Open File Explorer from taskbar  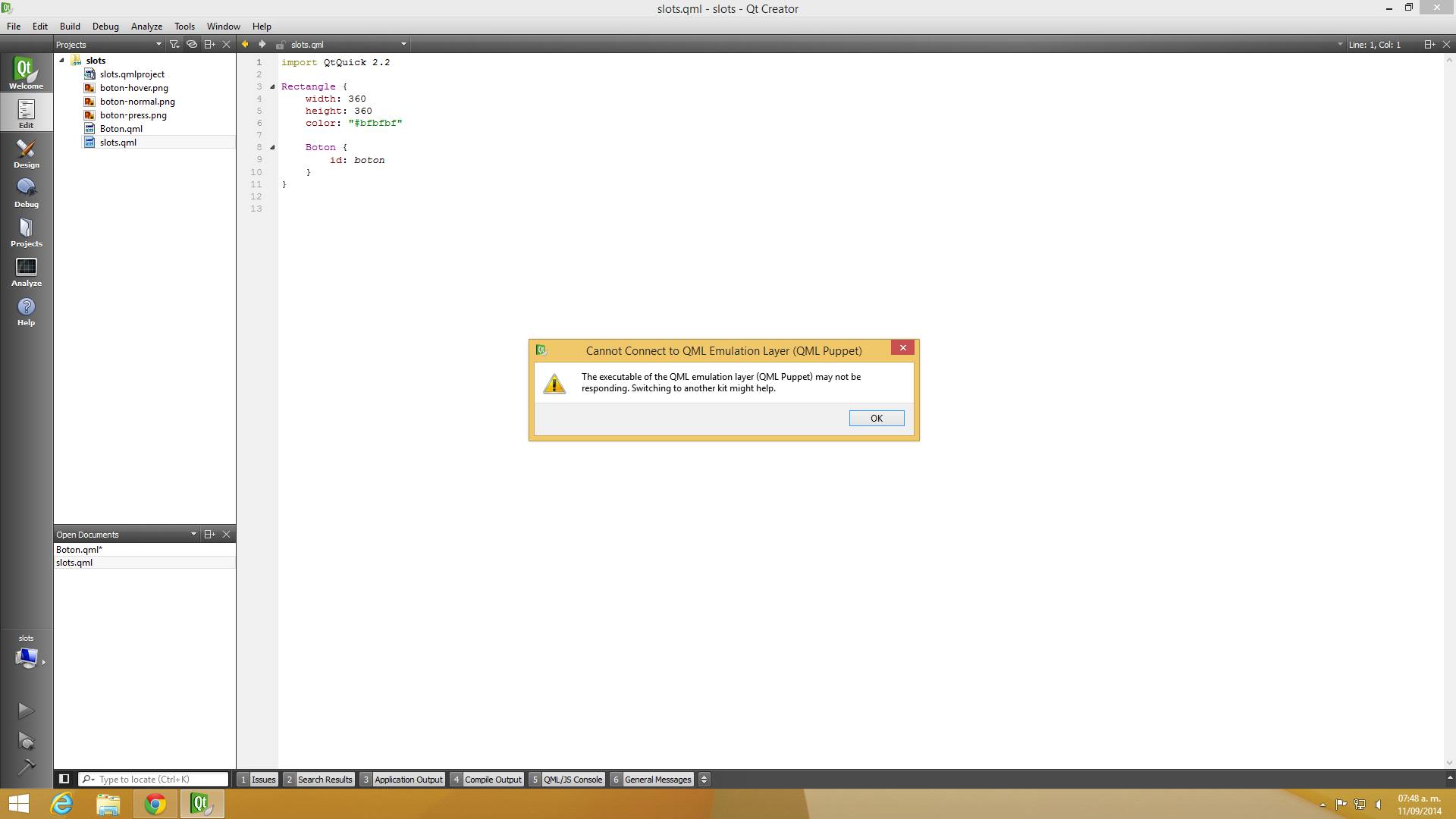[108, 804]
